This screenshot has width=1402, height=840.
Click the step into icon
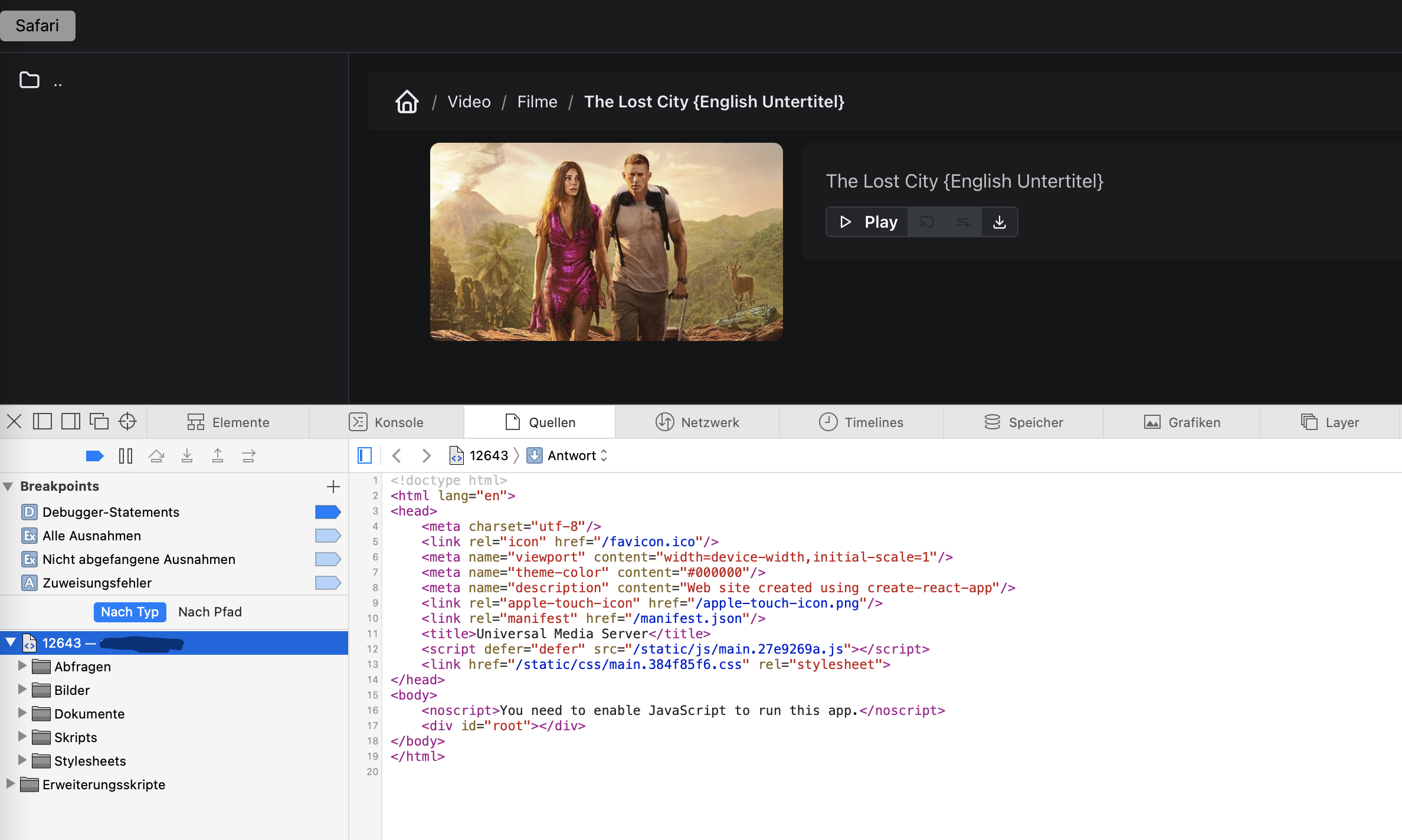pos(187,456)
